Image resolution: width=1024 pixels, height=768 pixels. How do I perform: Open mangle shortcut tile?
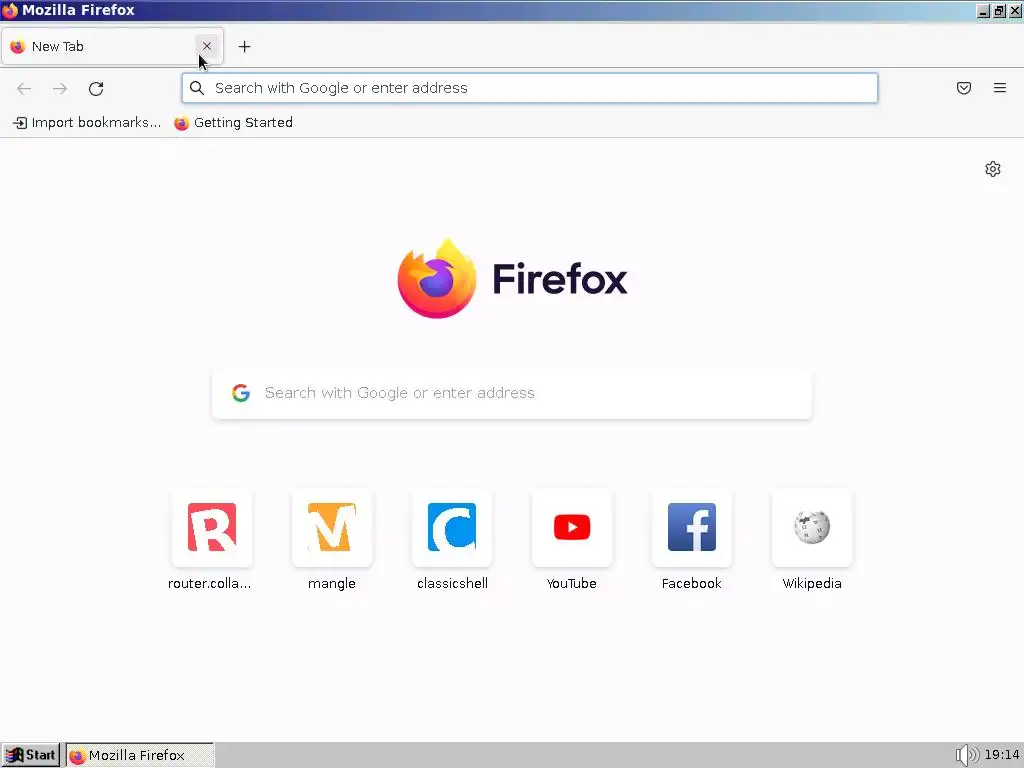click(x=332, y=540)
